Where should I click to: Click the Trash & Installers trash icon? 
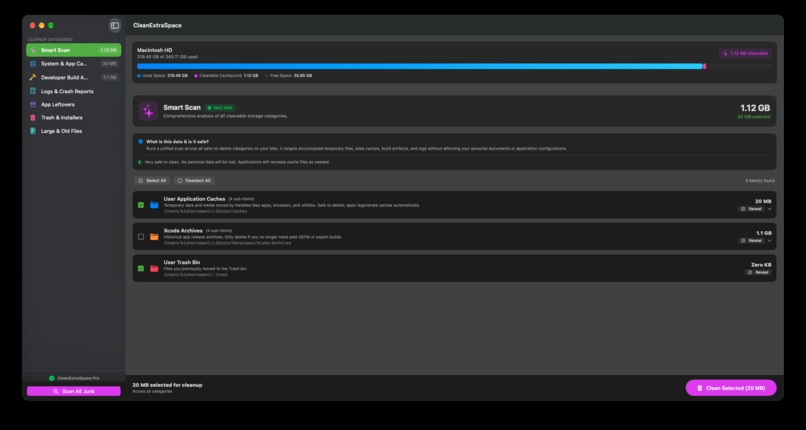(33, 118)
